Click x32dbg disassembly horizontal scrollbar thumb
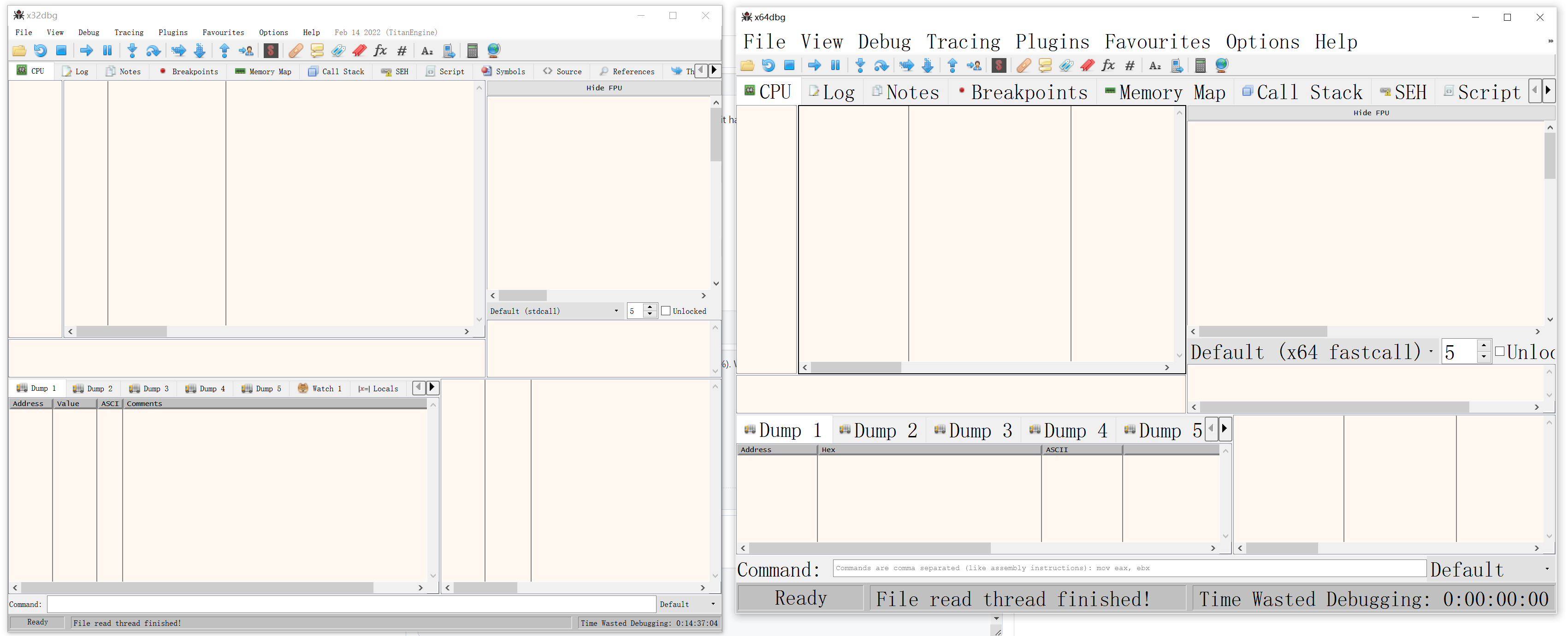 (121, 332)
